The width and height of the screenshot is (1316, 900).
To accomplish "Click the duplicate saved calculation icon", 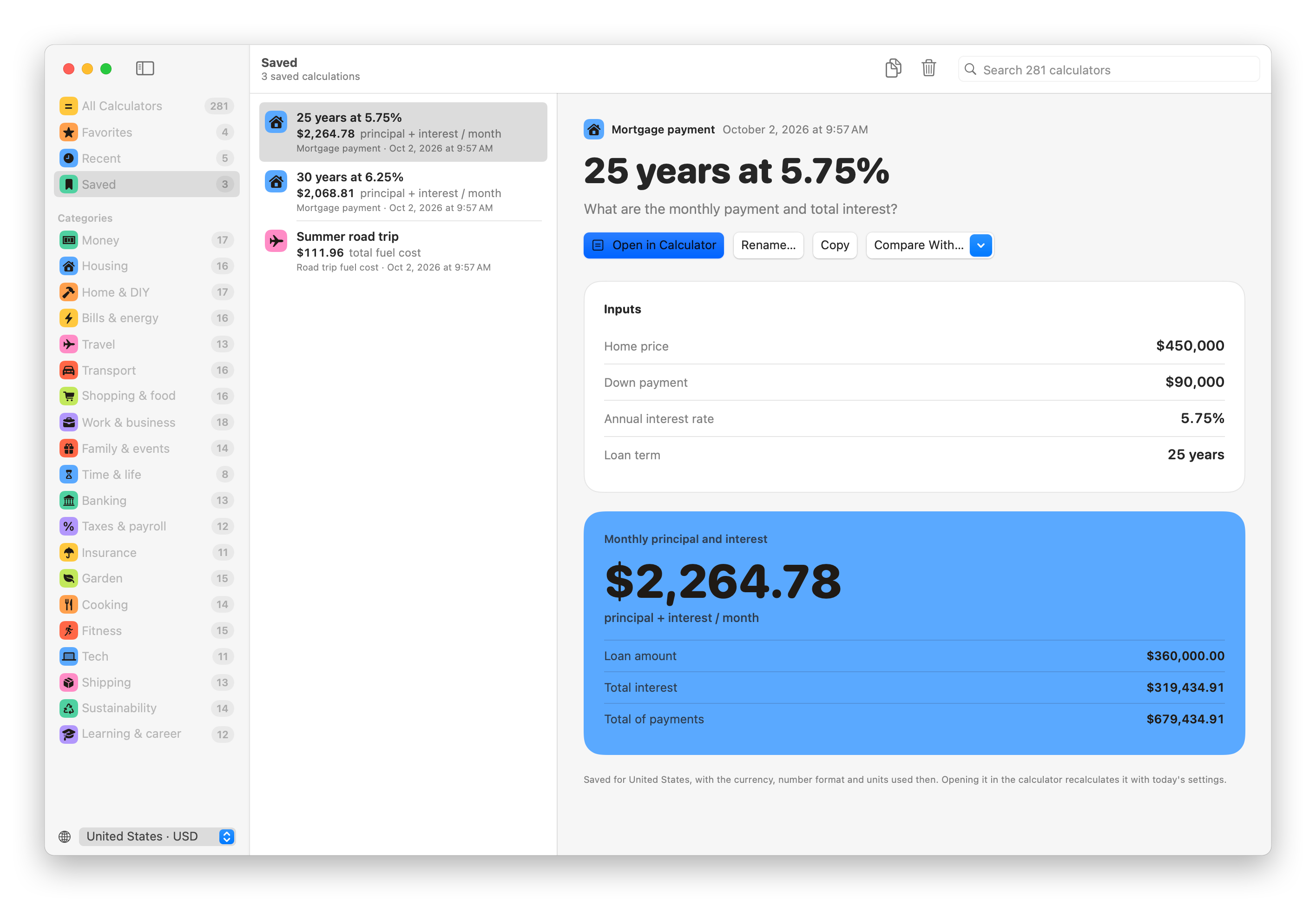I will point(893,68).
